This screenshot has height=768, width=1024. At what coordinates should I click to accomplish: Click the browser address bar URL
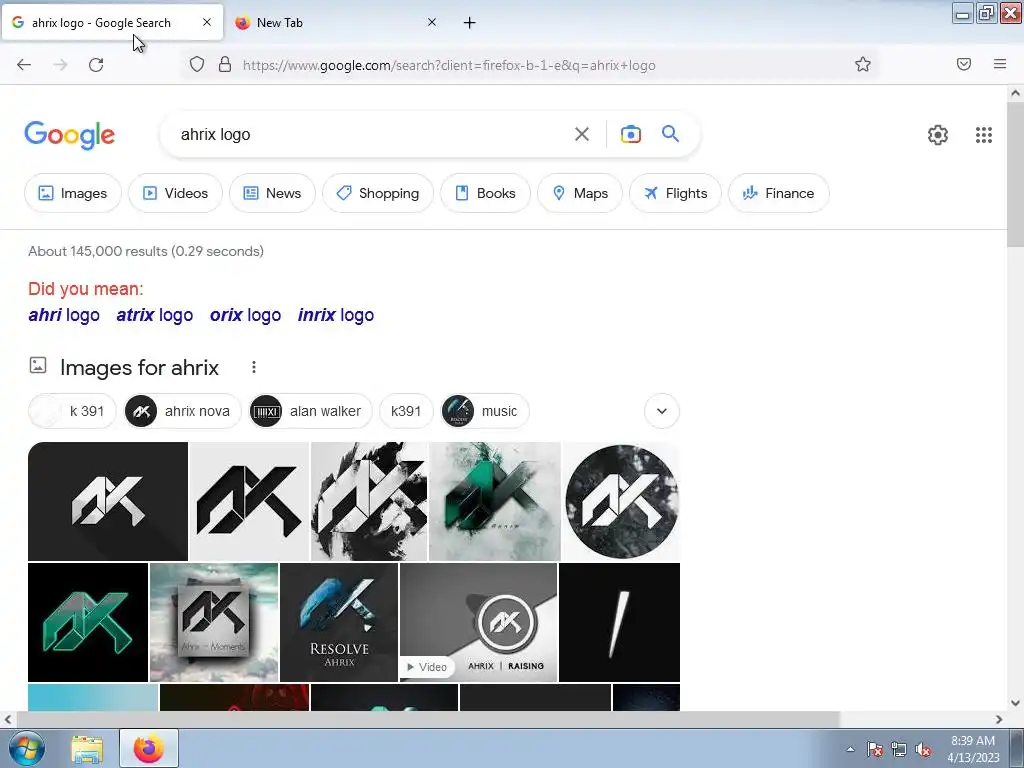coord(449,65)
